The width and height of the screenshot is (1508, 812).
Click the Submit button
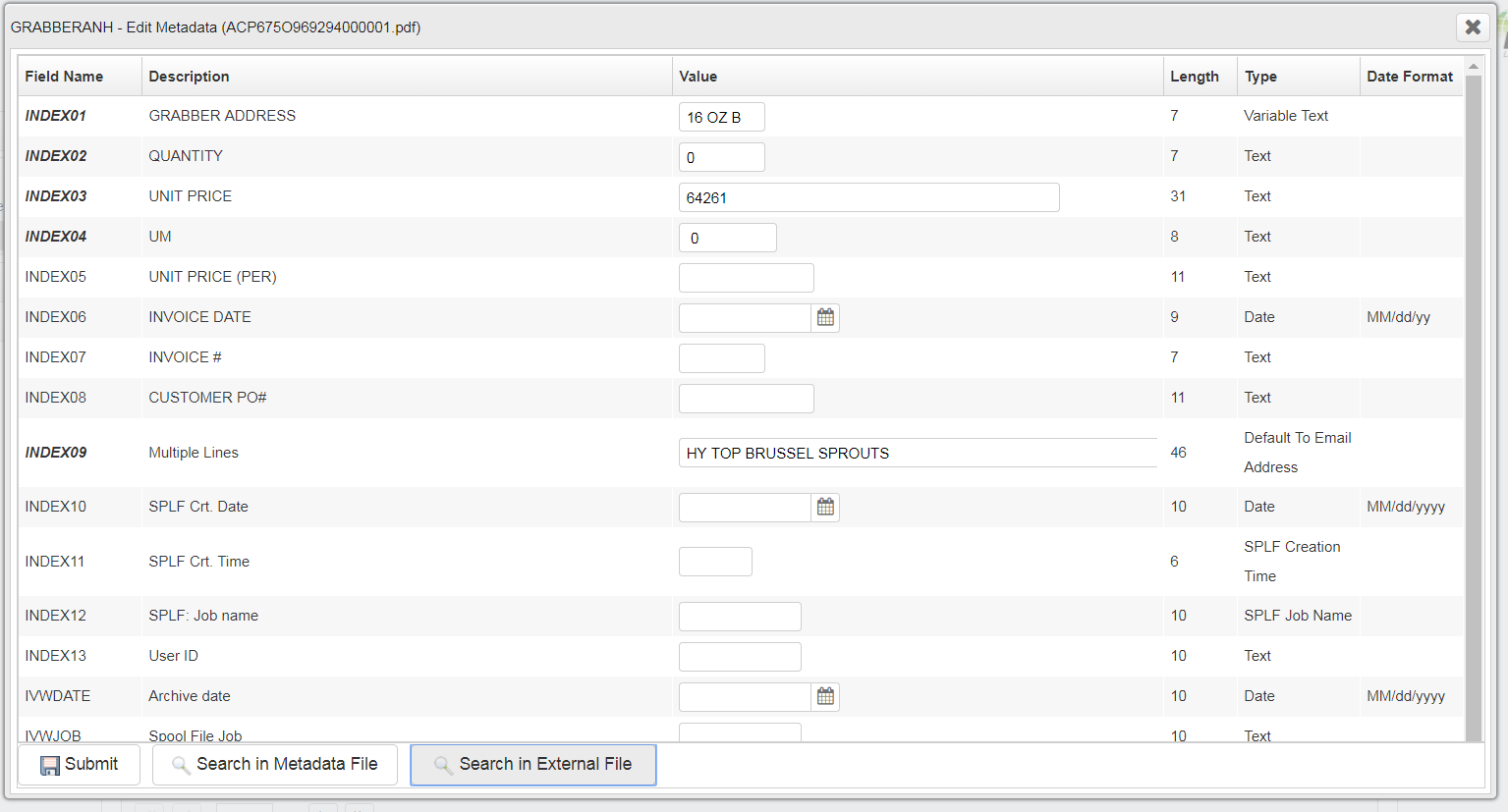[x=80, y=765]
